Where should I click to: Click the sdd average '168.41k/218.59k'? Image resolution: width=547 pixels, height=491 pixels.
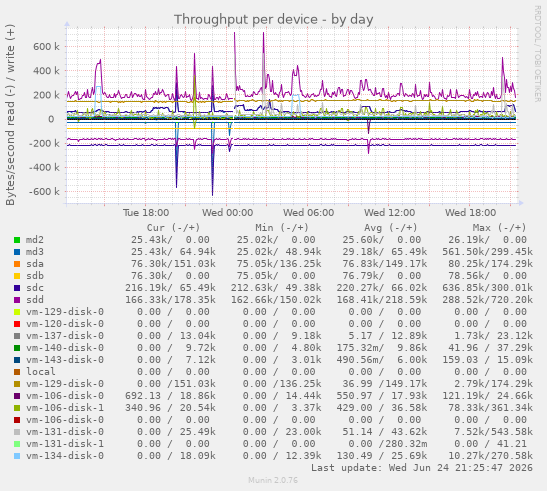click(x=382, y=300)
